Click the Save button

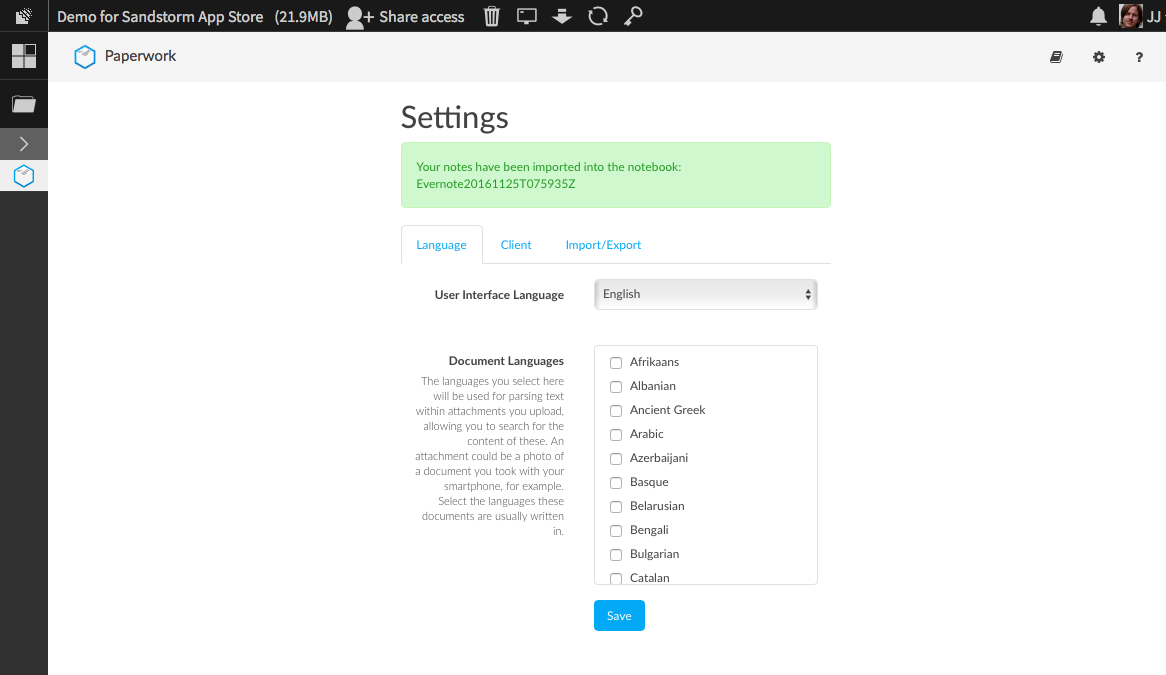[619, 616]
